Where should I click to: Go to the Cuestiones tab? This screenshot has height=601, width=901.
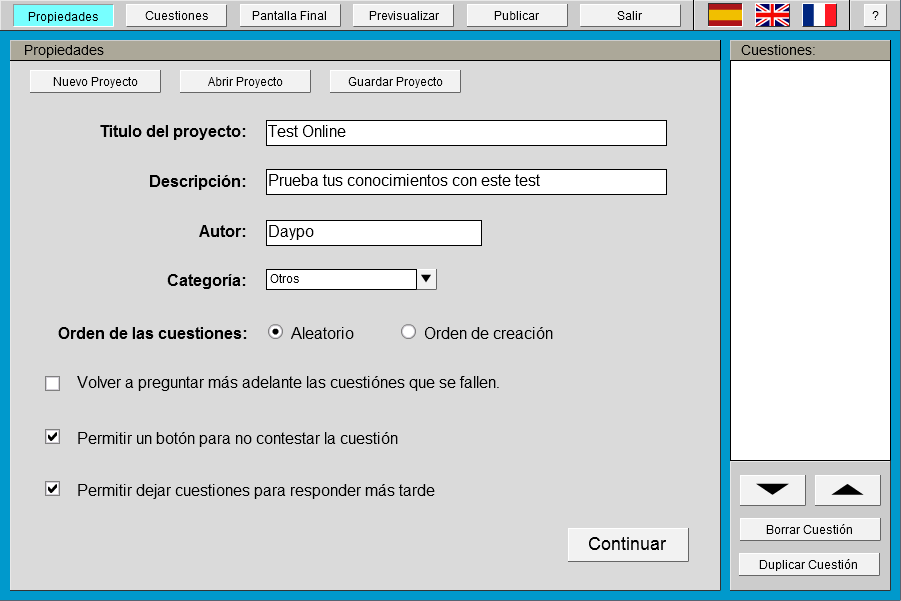click(x=176, y=16)
